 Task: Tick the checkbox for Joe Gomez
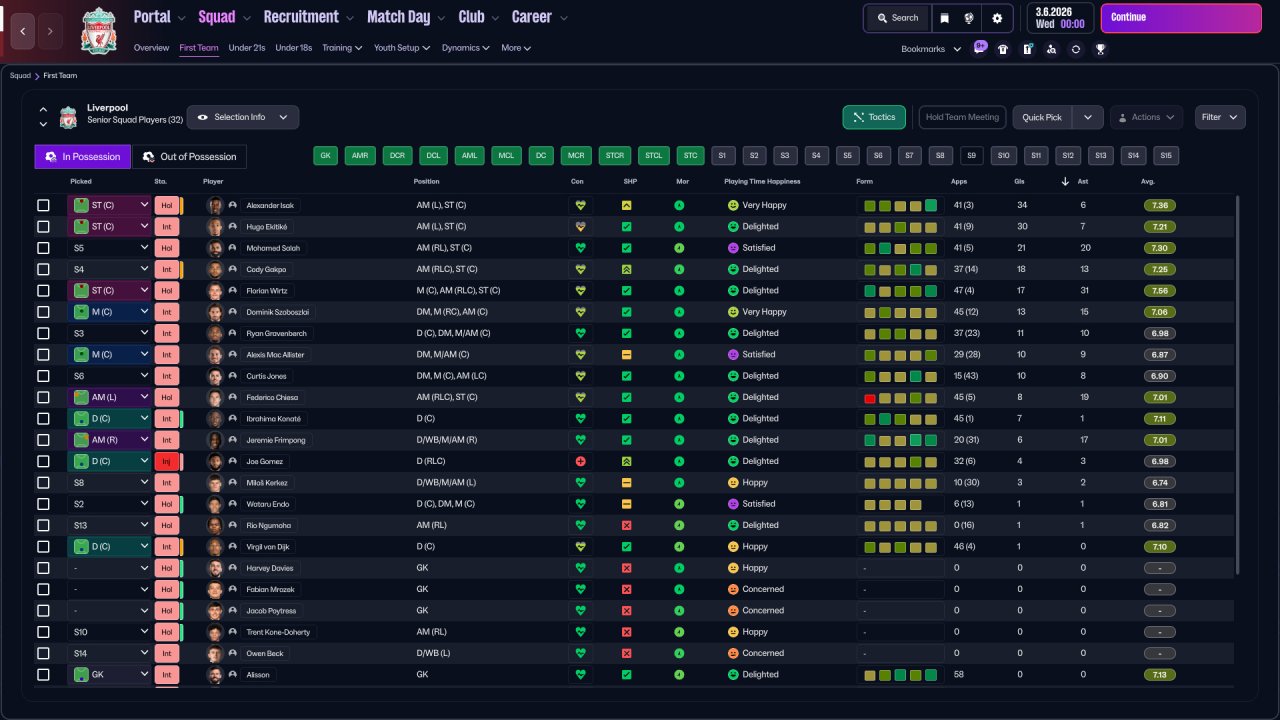43,461
